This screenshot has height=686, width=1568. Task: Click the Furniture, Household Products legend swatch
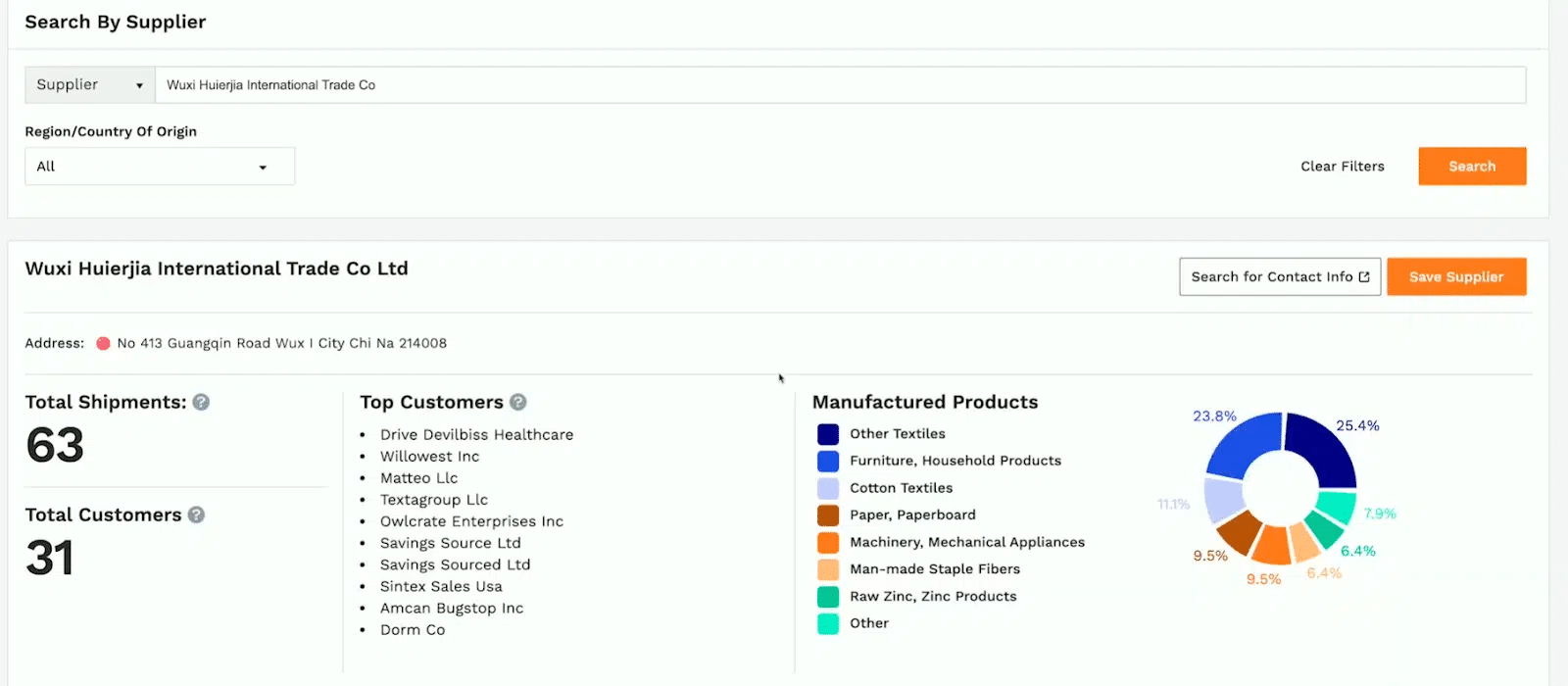(x=828, y=461)
